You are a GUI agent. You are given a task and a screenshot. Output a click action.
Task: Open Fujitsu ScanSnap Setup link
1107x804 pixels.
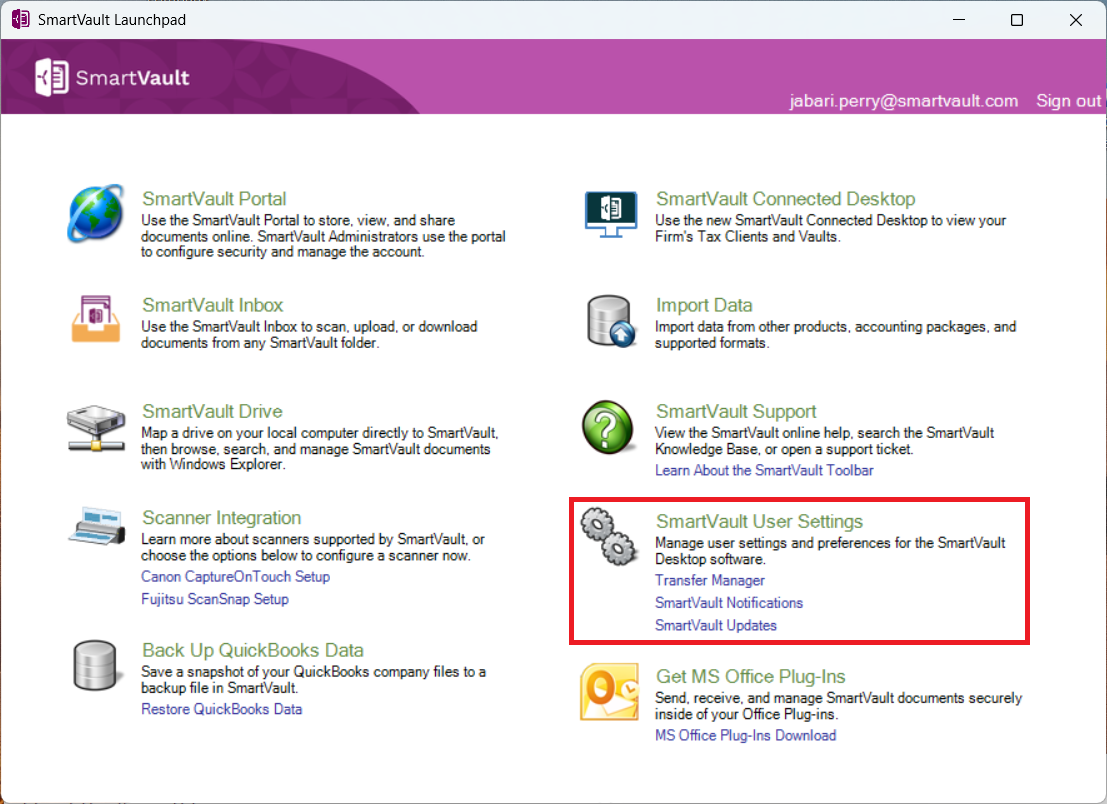click(x=215, y=599)
